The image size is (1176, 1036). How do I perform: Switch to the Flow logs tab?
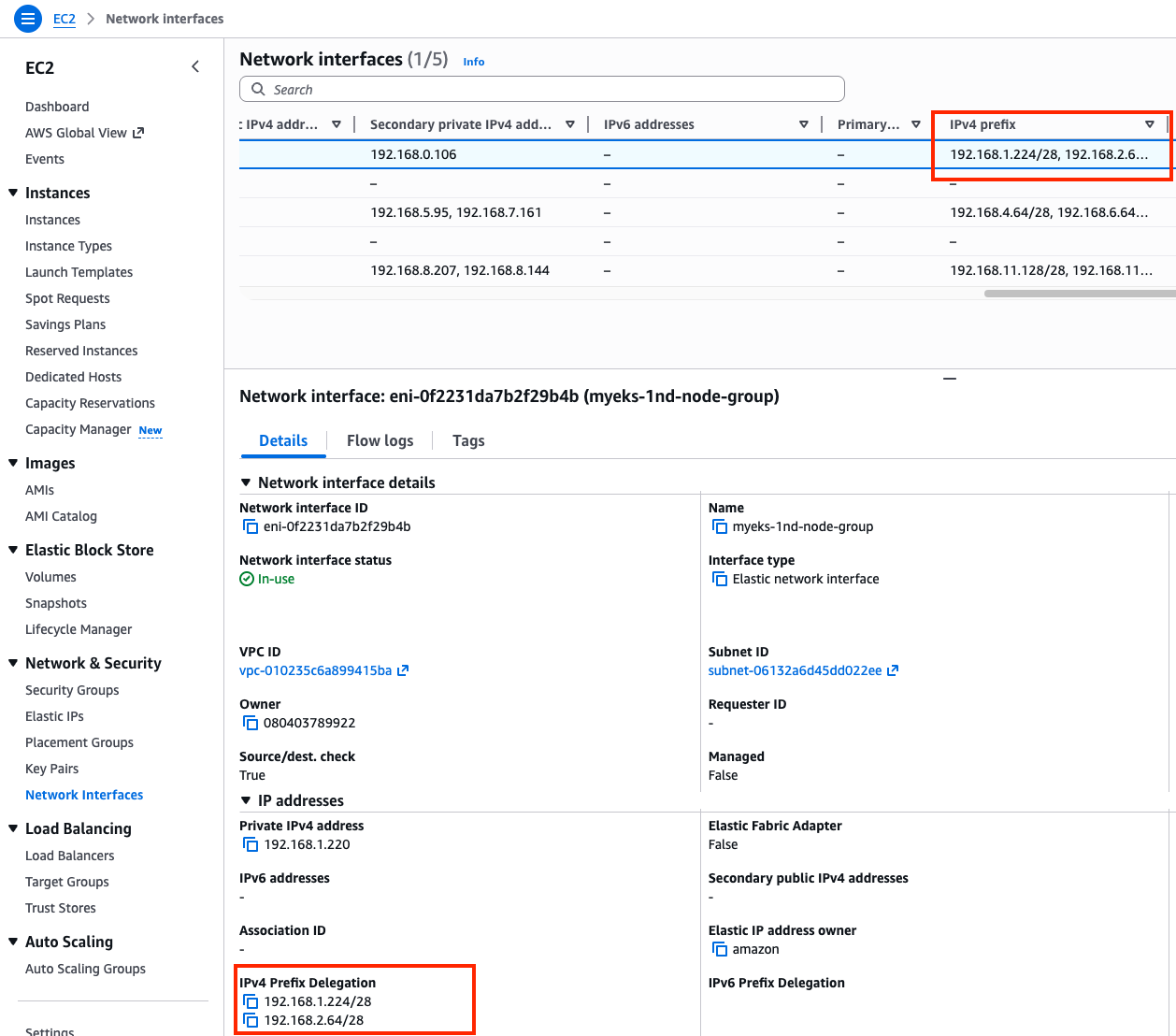coord(380,440)
